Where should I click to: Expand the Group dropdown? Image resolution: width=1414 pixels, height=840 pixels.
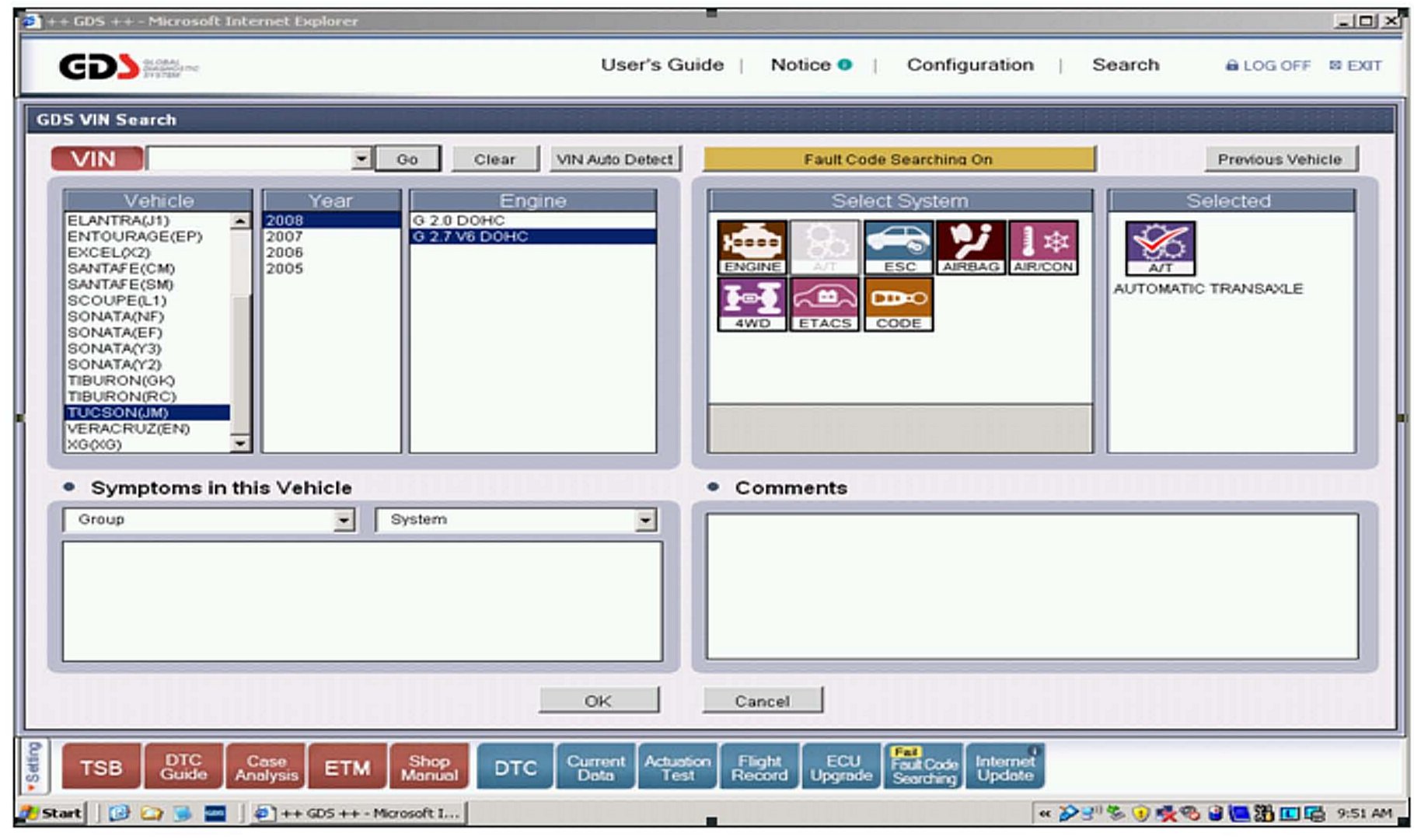click(x=344, y=520)
